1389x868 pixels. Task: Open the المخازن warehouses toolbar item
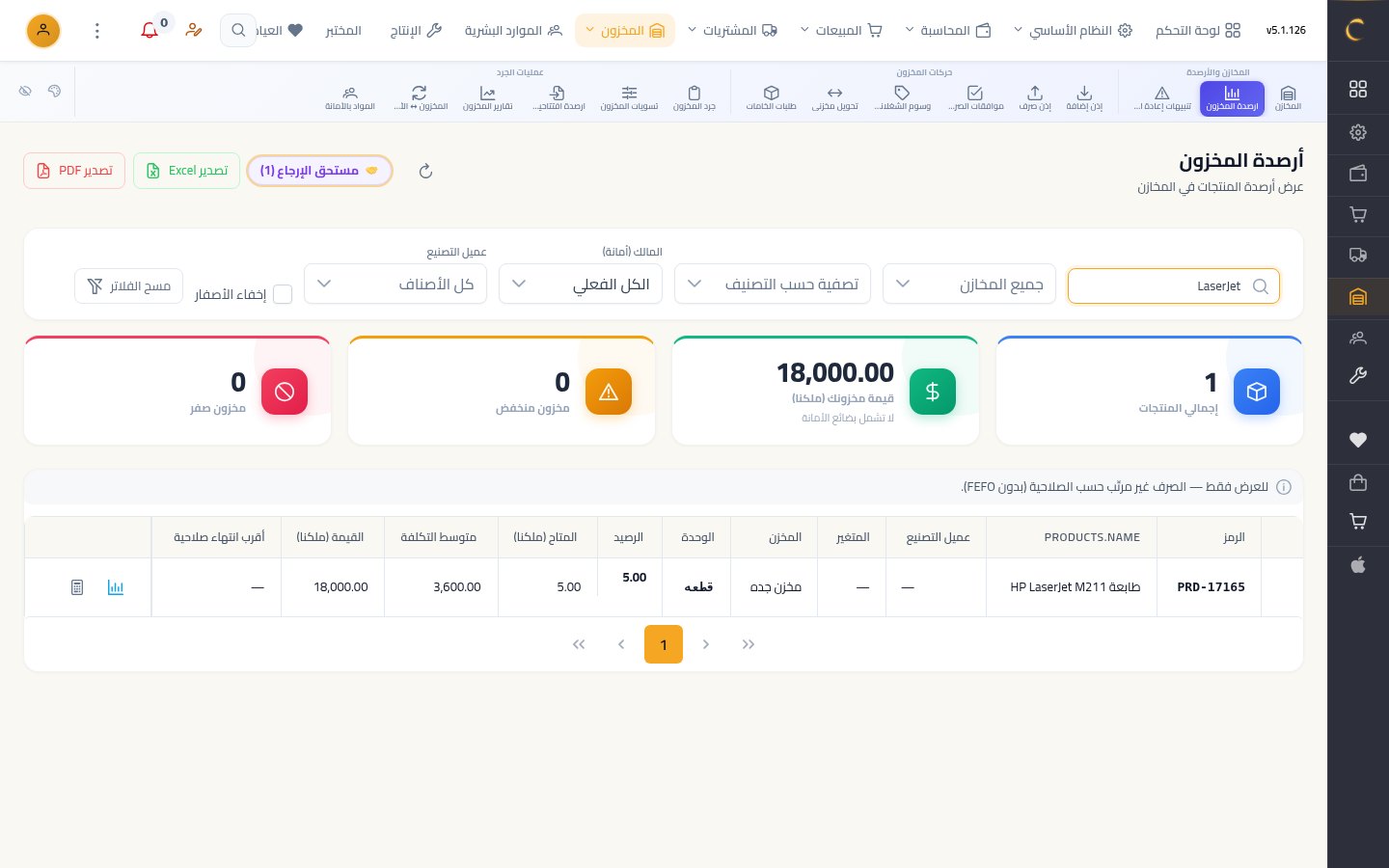point(1288,97)
